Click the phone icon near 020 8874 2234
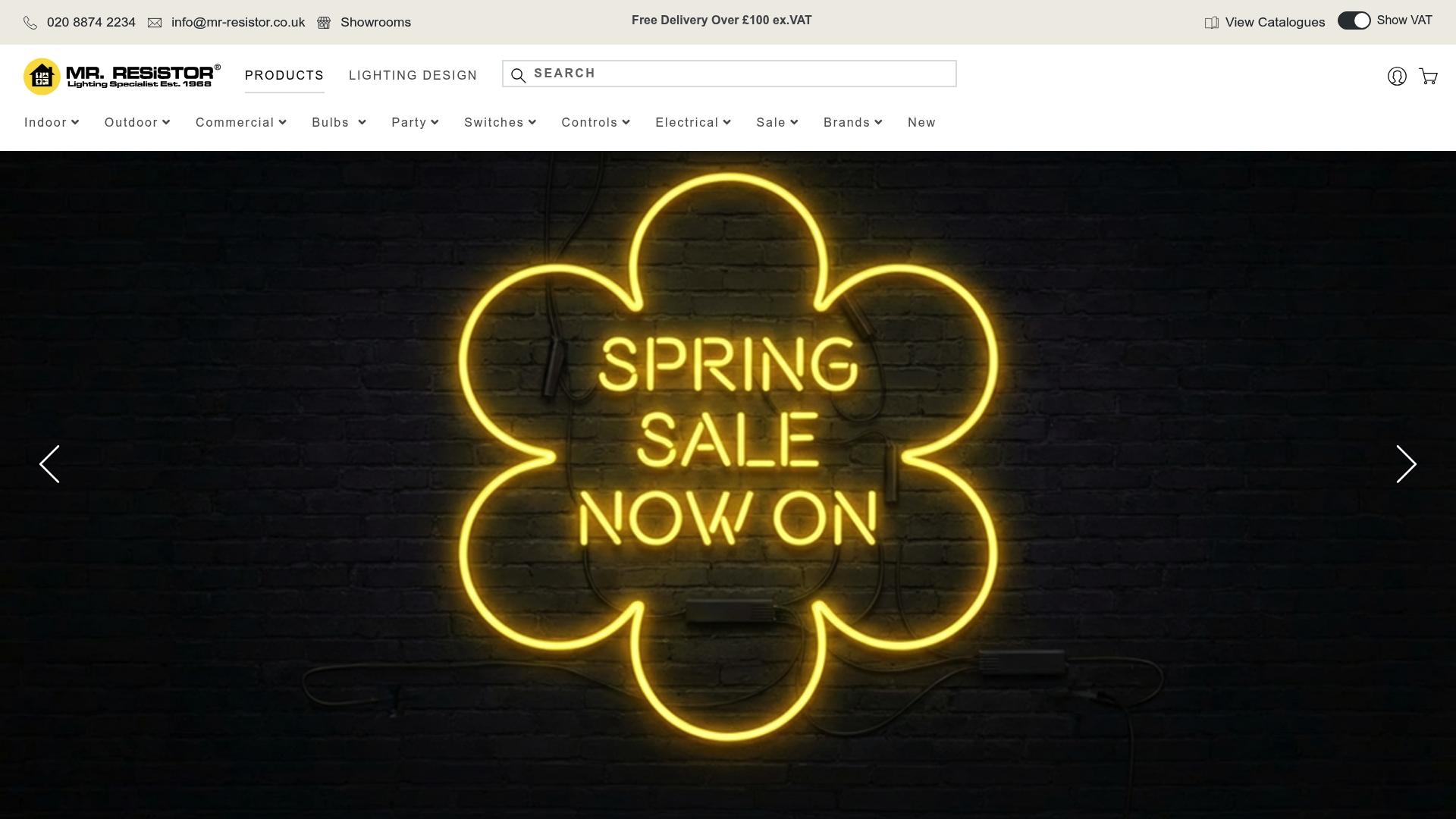The height and width of the screenshot is (819, 1456). click(30, 23)
